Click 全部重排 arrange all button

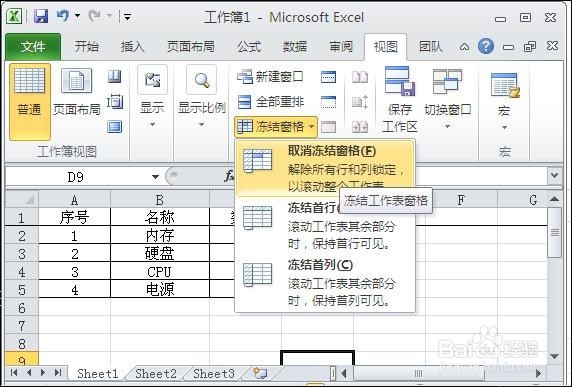click(270, 102)
